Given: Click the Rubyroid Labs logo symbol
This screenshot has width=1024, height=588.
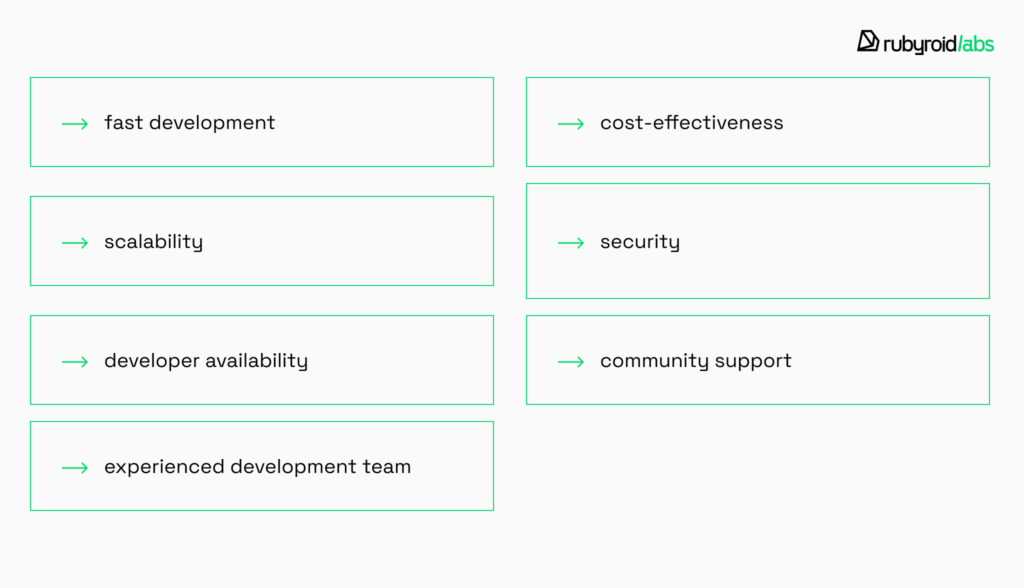Looking at the screenshot, I should (x=868, y=41).
